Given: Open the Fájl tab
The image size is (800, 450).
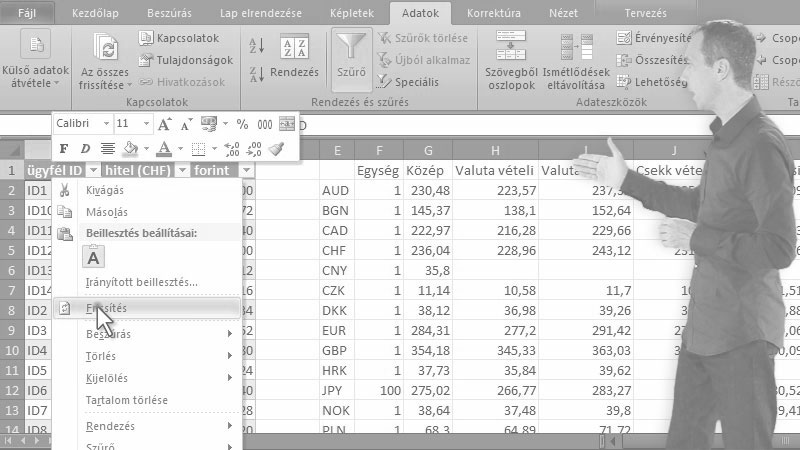Looking at the screenshot, I should (27, 13).
